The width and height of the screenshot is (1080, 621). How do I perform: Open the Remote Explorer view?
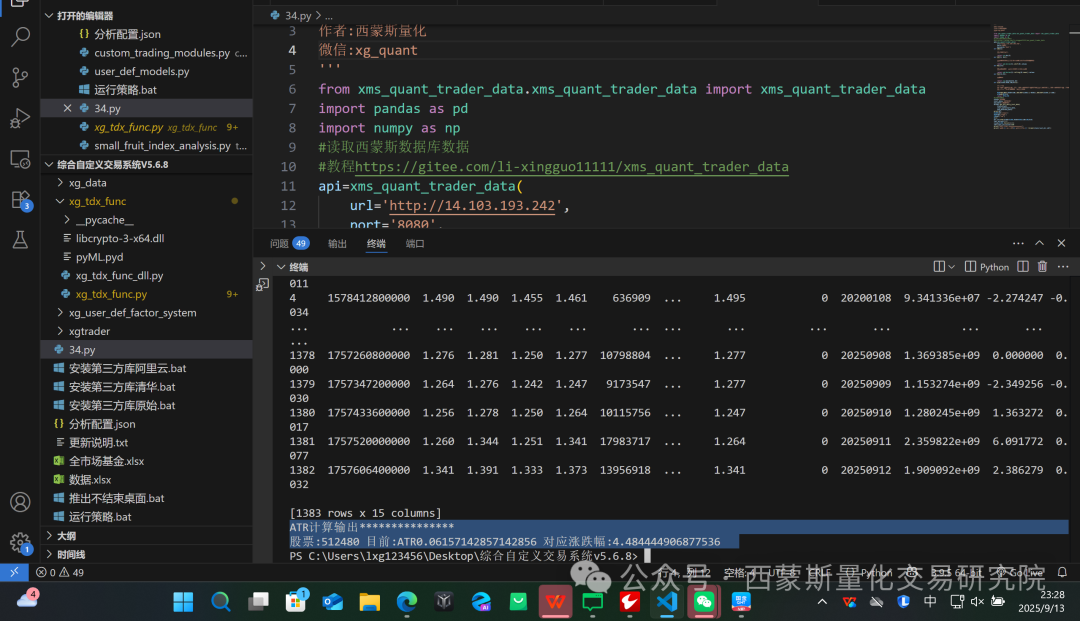click(21, 159)
